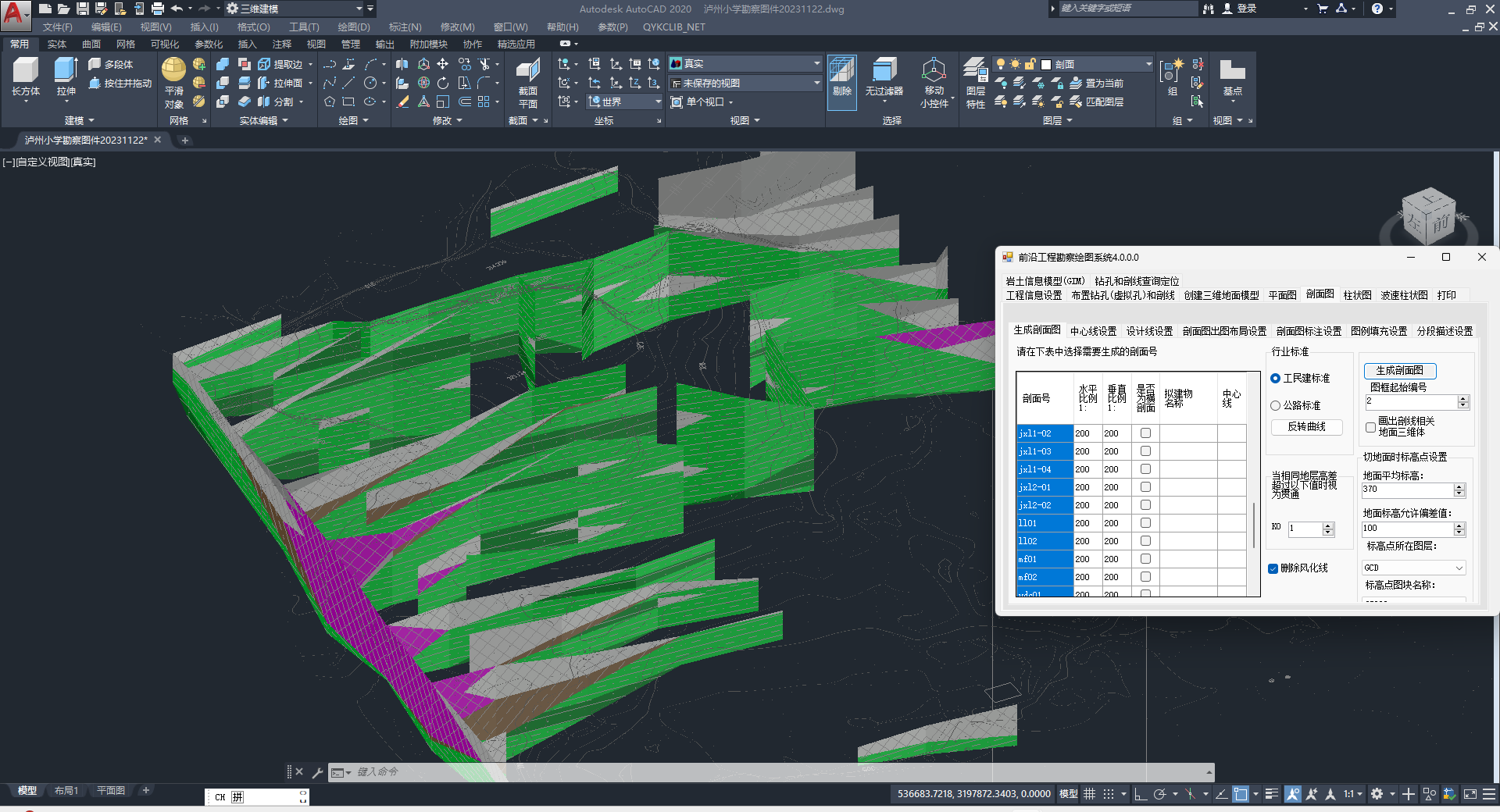
Task: Tick the checkbox in row mf01
Action: point(1145,559)
